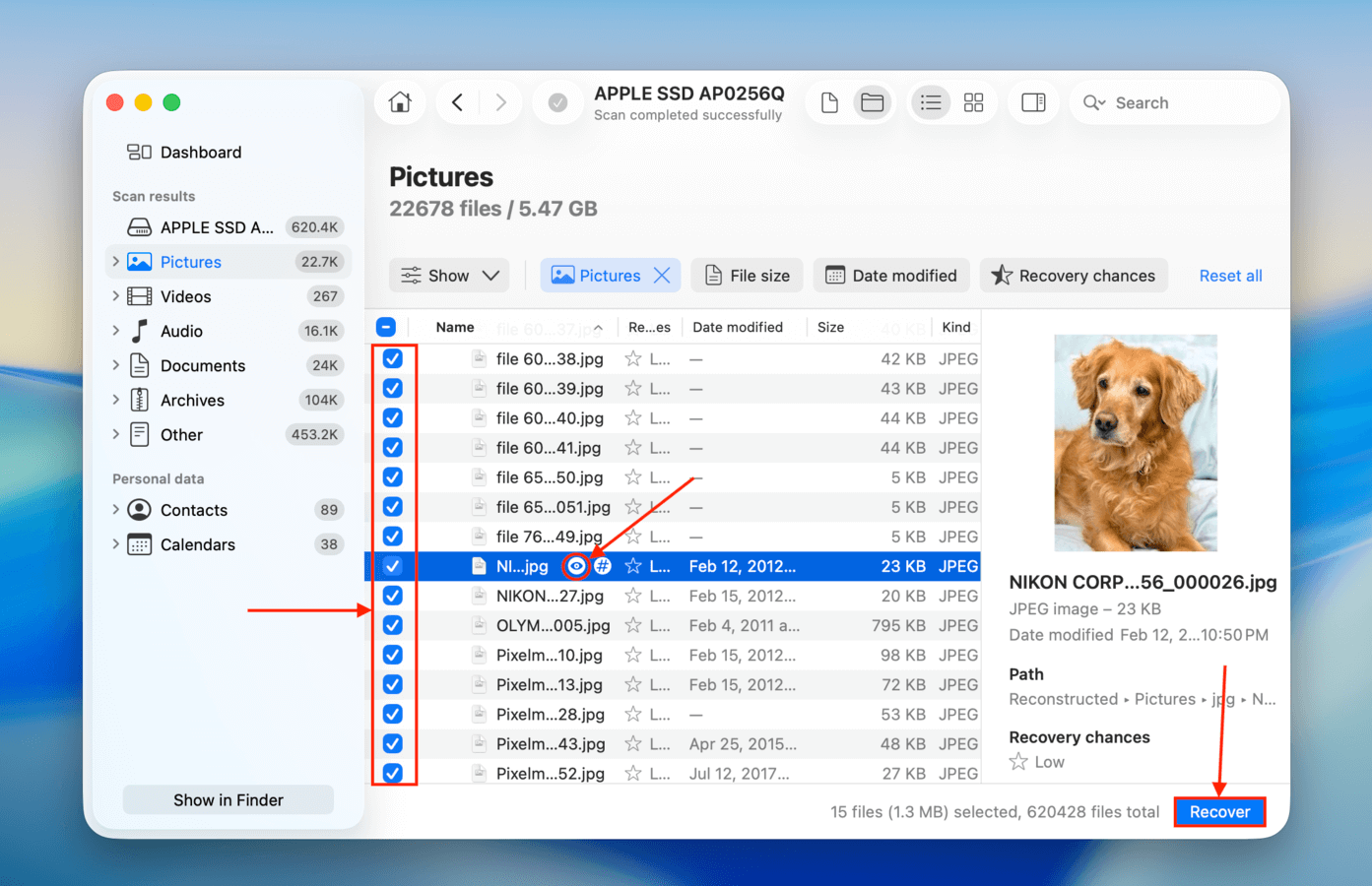
Task: Open the eye preview icon on NI...jpg row
Action: [577, 566]
